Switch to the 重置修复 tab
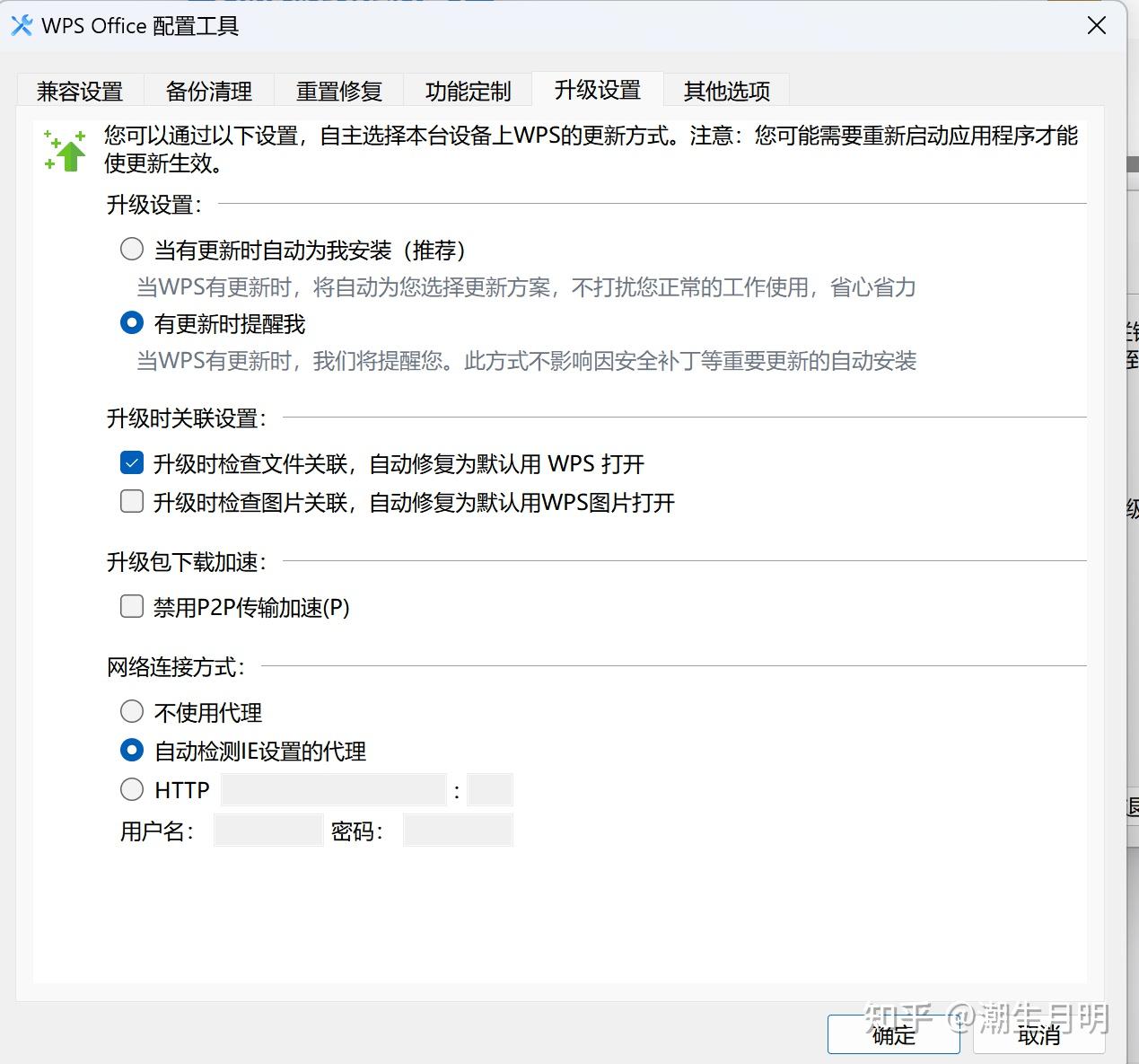The image size is (1139, 1064). 338,90
